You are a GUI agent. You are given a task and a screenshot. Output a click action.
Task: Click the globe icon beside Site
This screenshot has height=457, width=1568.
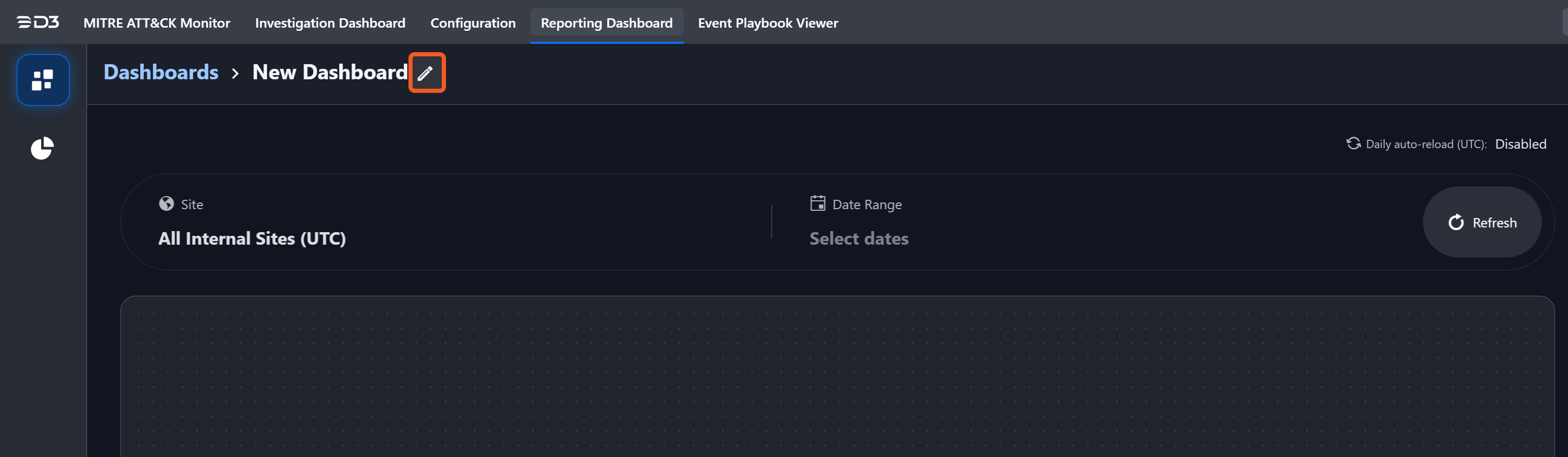point(166,204)
